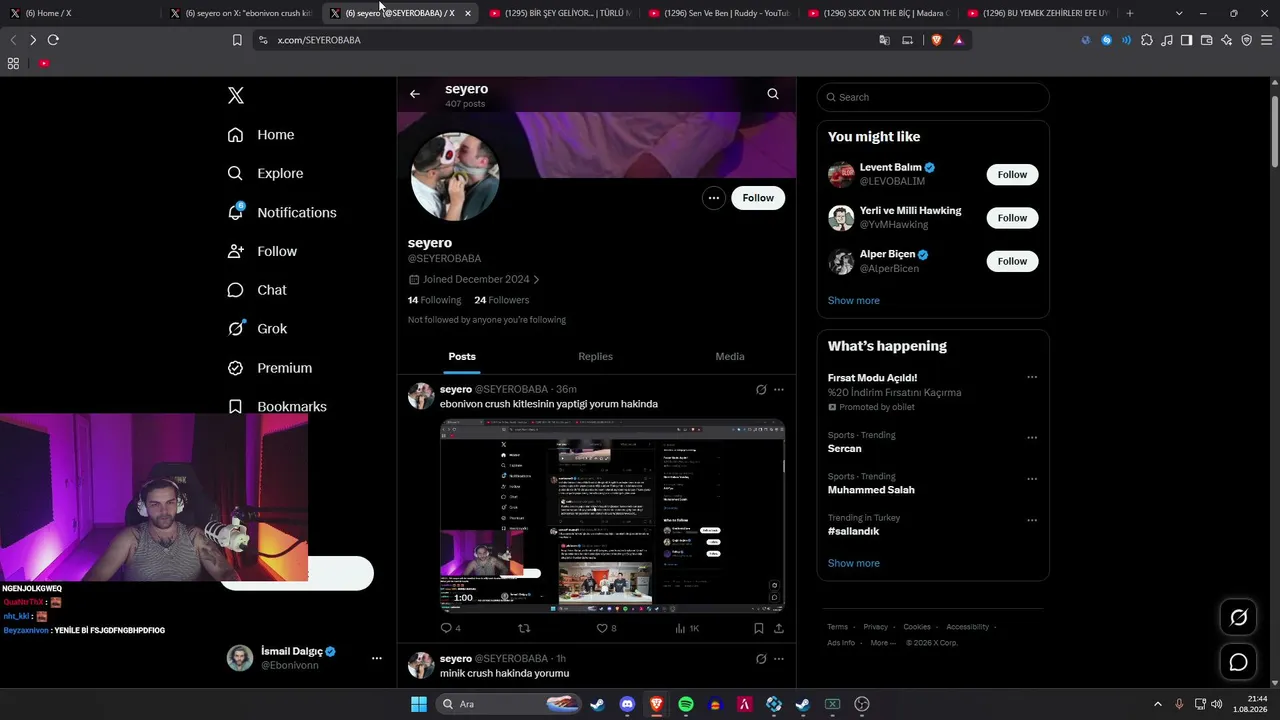Viewport: 1280px width, 720px height.
Task: Open options for Fırsat Modu Açıldı promotion
Action: 1032,378
